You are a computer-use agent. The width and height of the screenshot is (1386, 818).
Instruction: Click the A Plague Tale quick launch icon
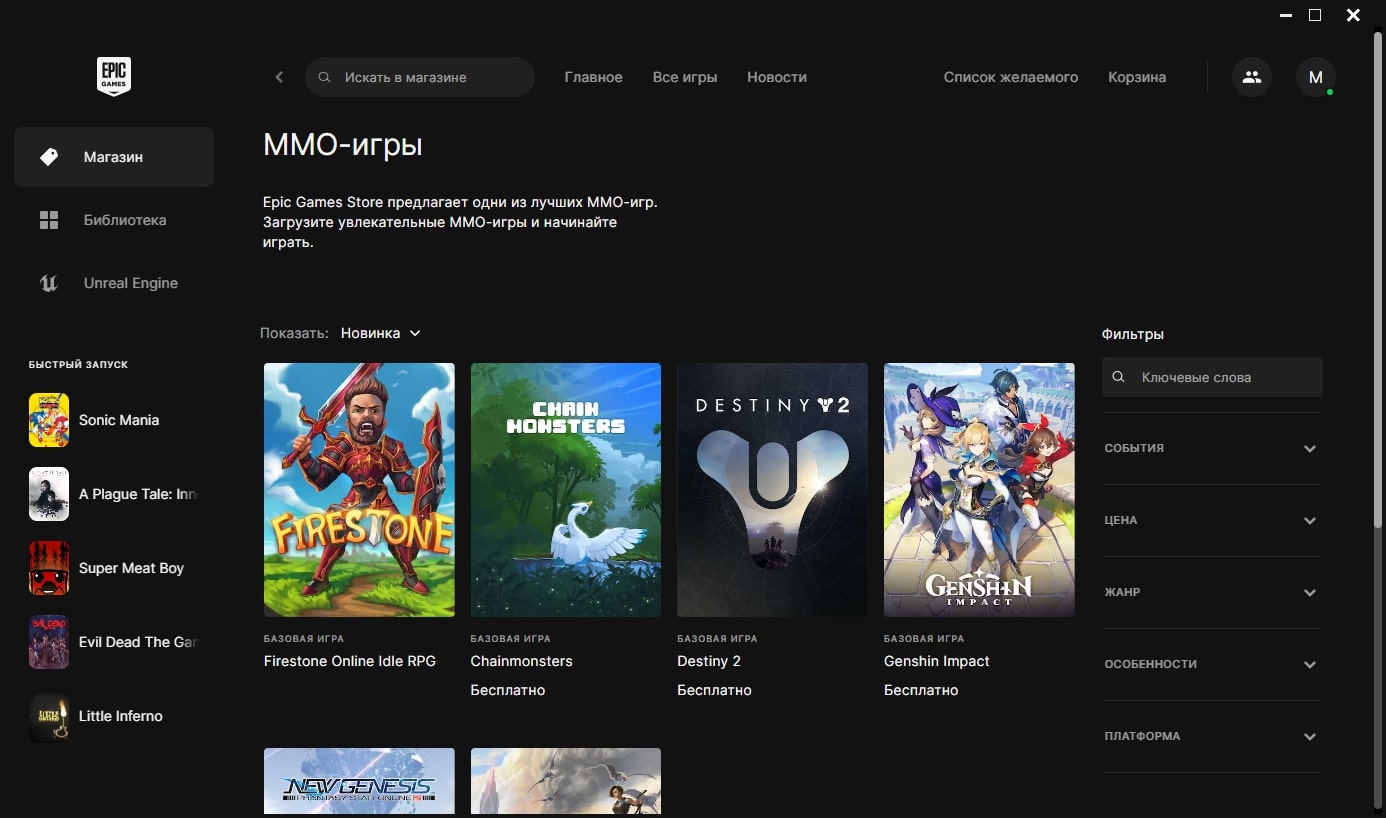click(49, 494)
